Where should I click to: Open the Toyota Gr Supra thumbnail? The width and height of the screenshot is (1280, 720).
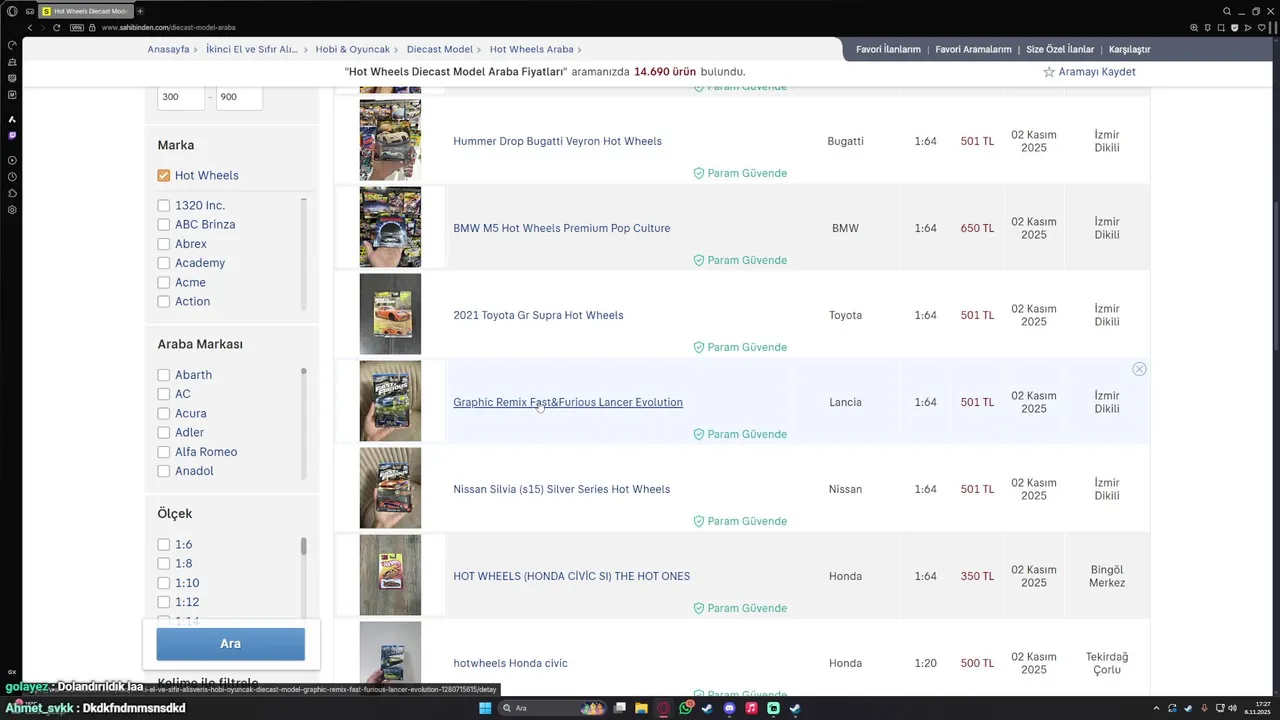(390, 314)
